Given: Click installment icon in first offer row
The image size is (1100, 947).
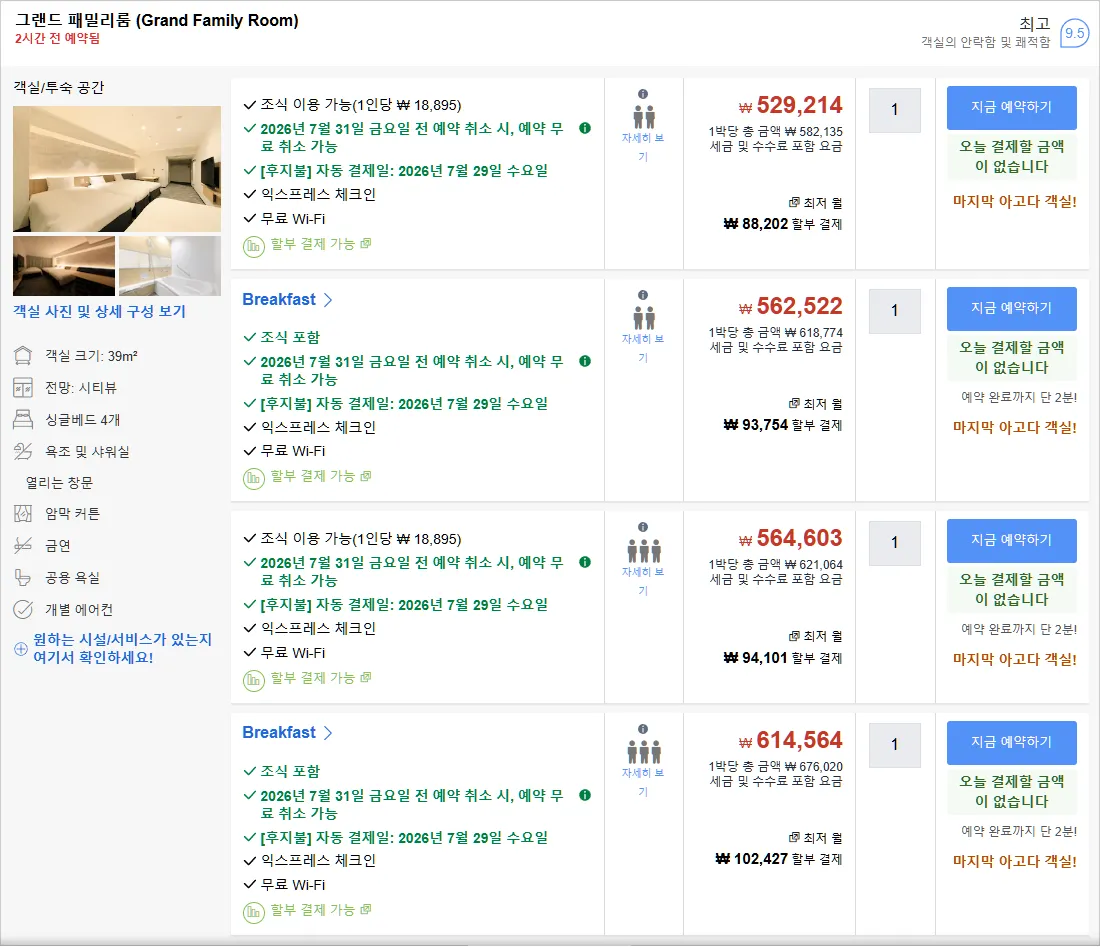Looking at the screenshot, I should click(x=253, y=247).
